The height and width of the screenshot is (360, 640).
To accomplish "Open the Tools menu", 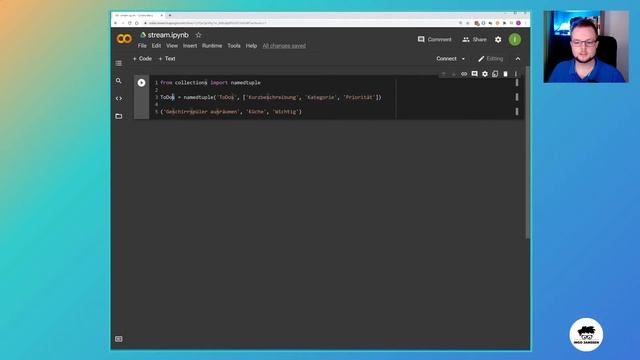I will click(x=234, y=46).
